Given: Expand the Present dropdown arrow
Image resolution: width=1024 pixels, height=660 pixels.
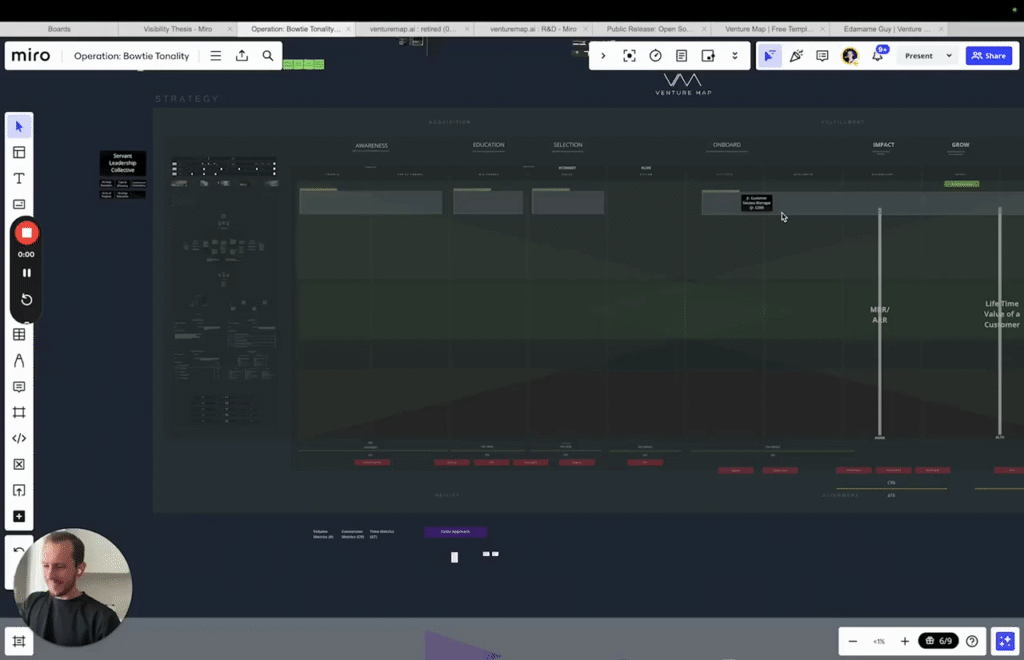Looking at the screenshot, I should [949, 55].
